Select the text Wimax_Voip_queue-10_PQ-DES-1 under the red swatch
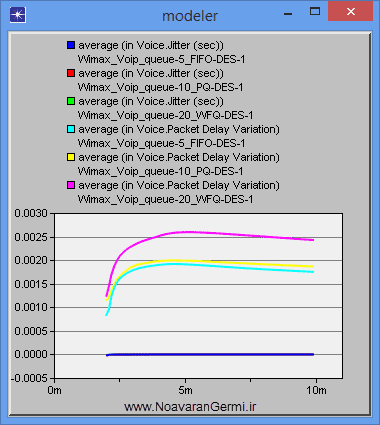 [161, 87]
